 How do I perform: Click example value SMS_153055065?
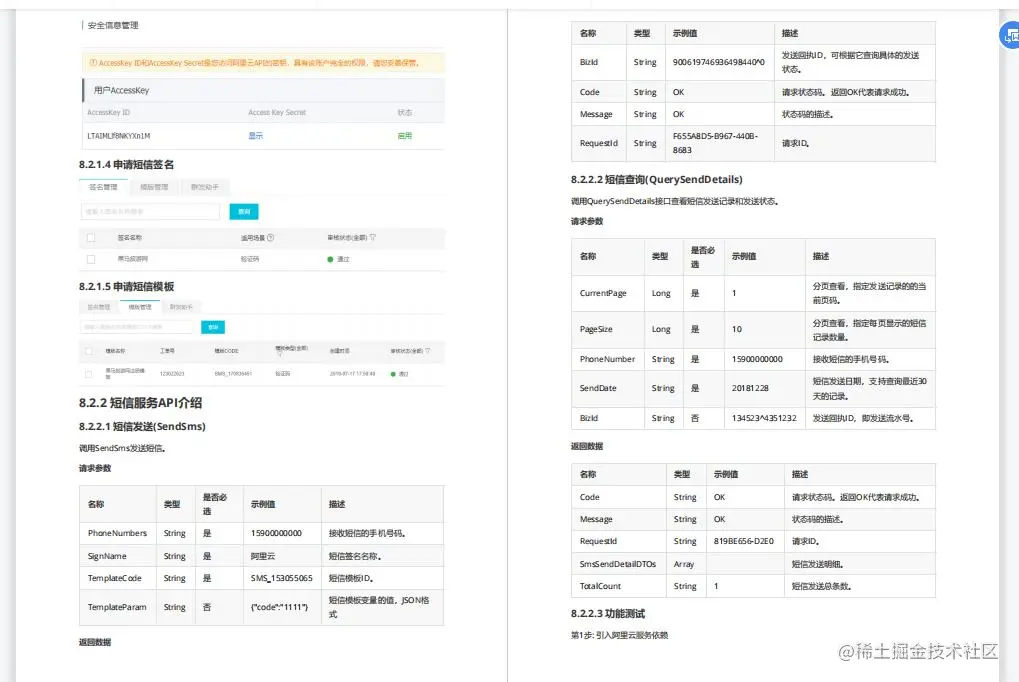tap(281, 578)
